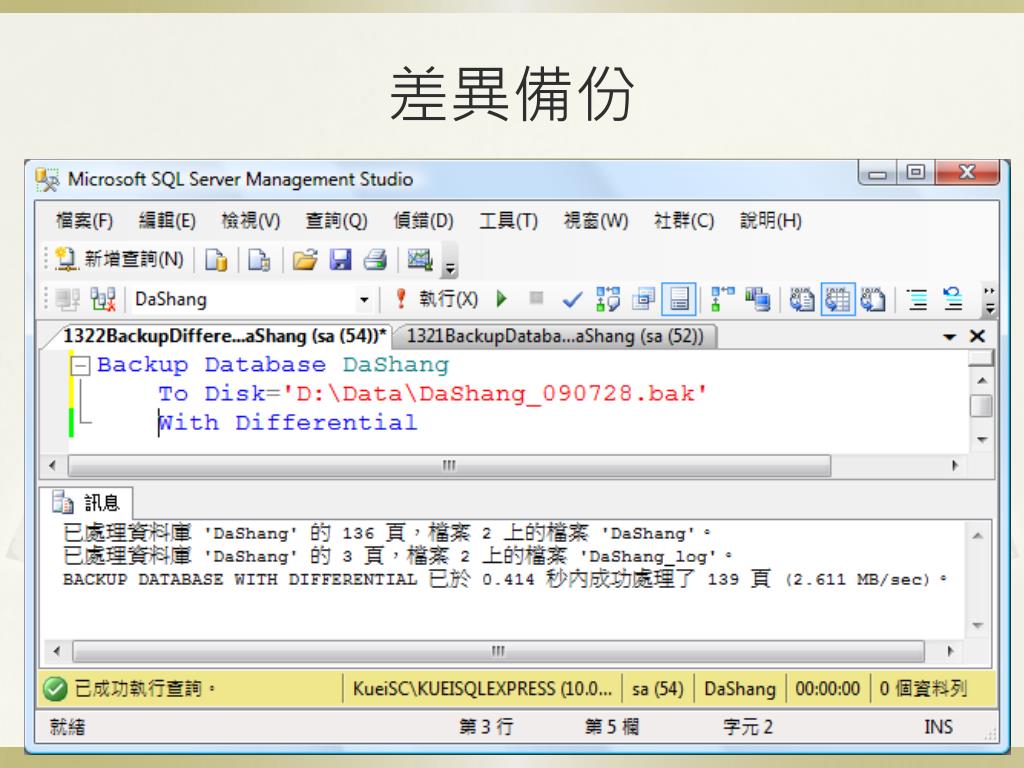1024x768 pixels.
Task: Open the 偵錯(D) menu
Action: coord(423,221)
